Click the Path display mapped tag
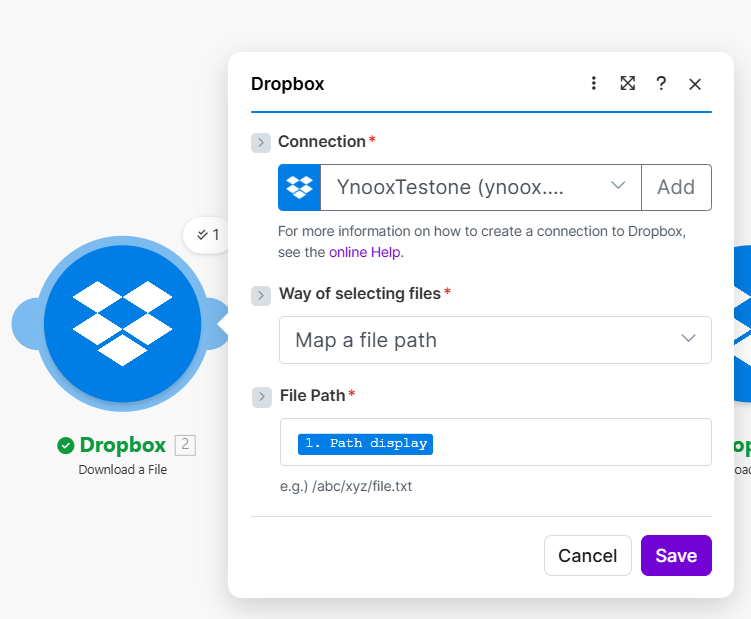Image resolution: width=751 pixels, height=619 pixels. [365, 443]
